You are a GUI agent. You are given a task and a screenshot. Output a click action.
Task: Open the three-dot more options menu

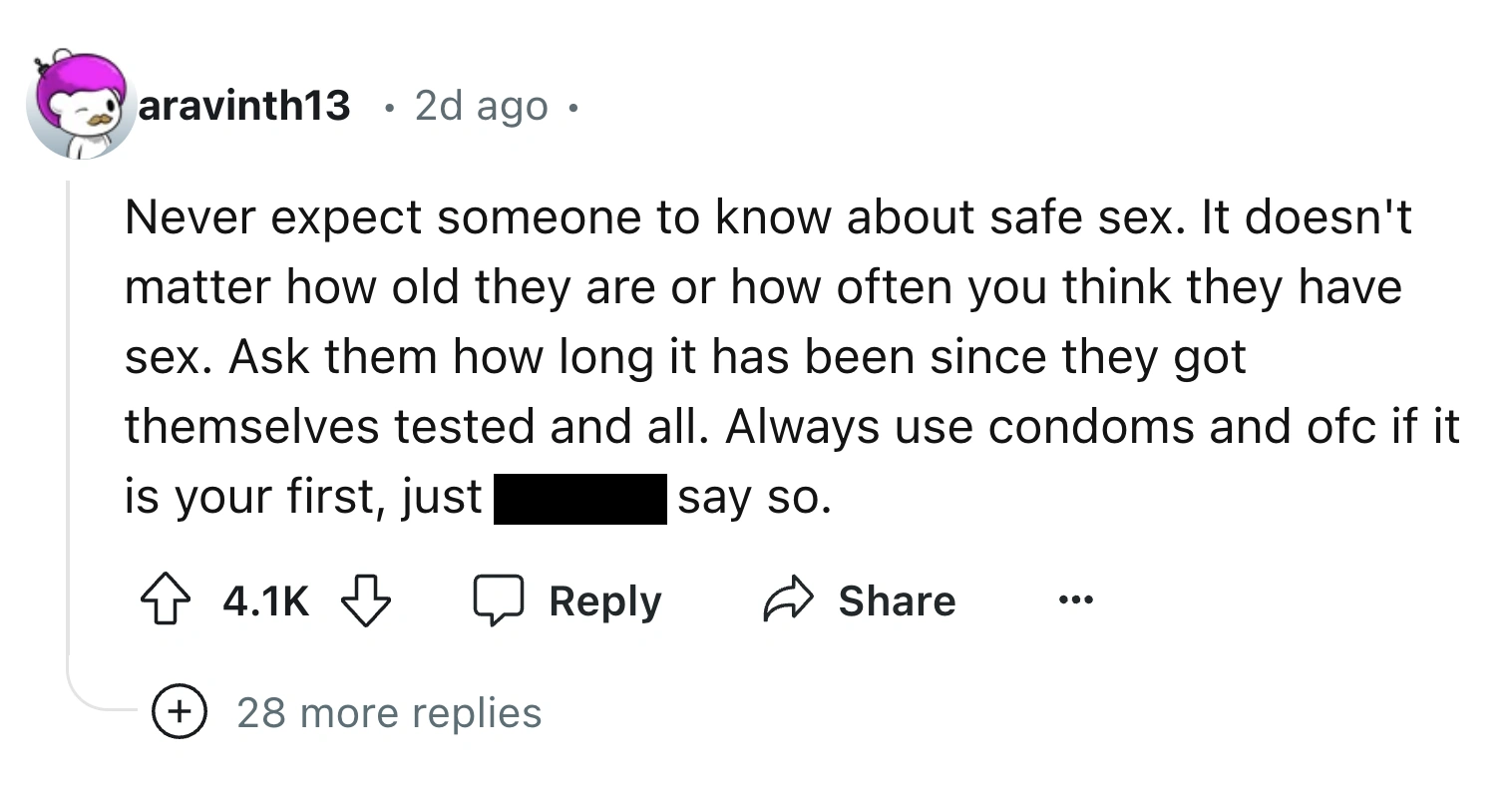point(1076,600)
